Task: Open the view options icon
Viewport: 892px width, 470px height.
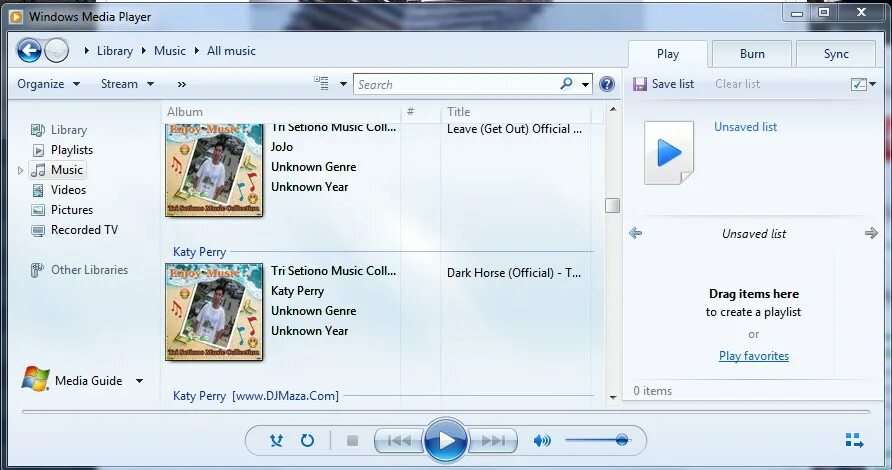Action: [321, 84]
